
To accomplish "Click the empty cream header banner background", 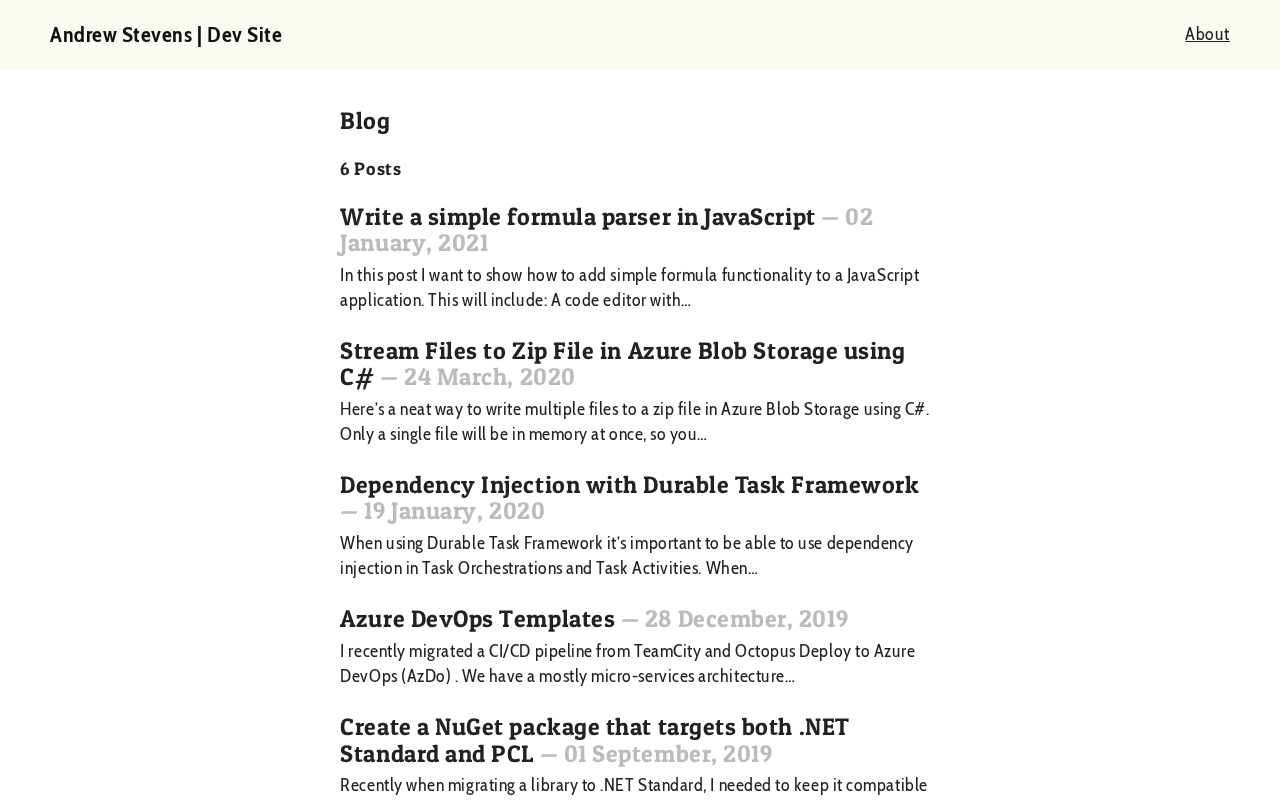I will pos(730,35).
